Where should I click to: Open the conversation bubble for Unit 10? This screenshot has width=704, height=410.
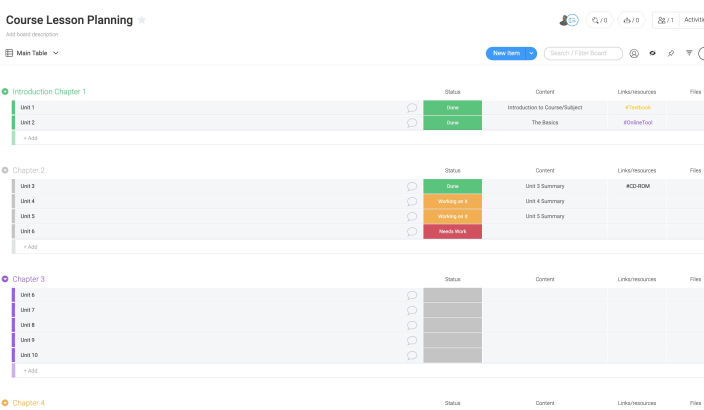(412, 355)
